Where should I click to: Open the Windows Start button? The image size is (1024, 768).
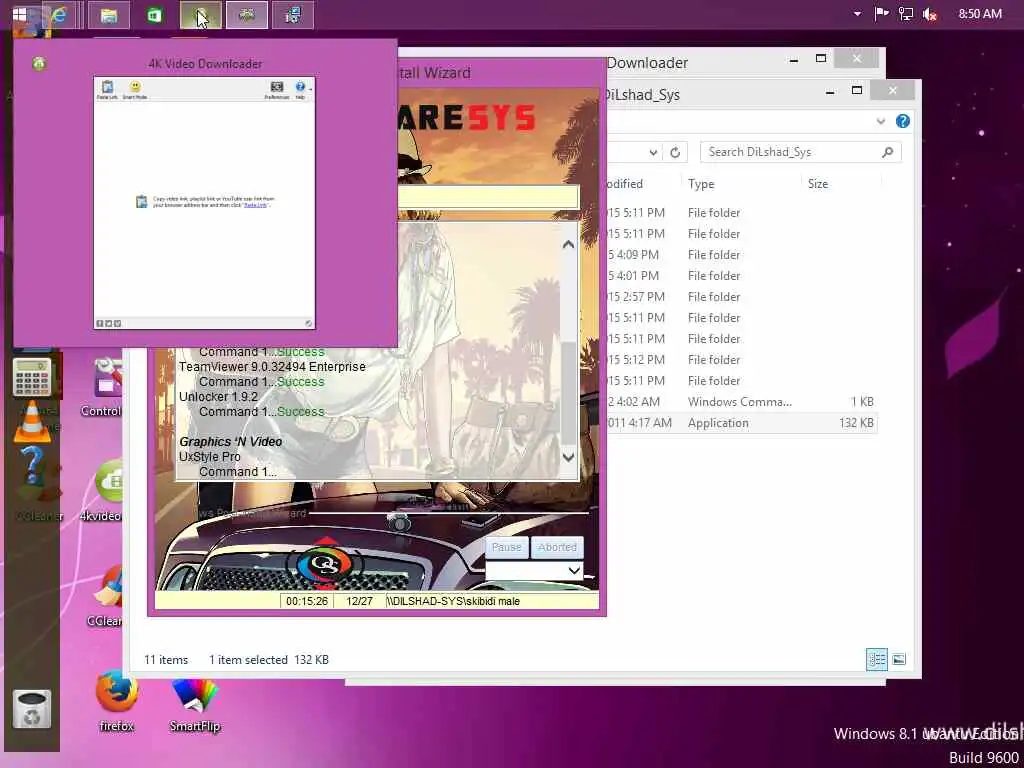pyautogui.click(x=20, y=14)
